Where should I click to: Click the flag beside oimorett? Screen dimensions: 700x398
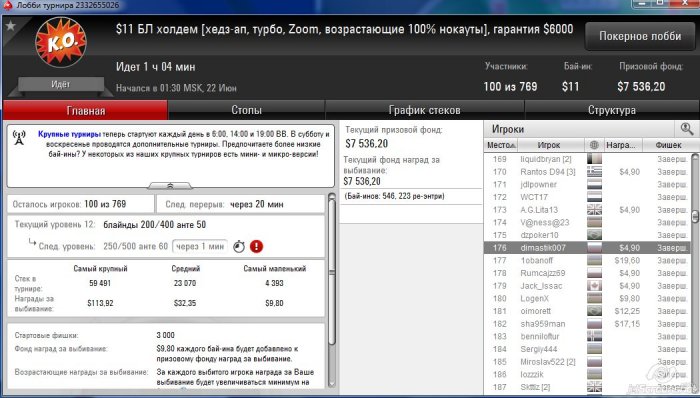pyautogui.click(x=594, y=311)
